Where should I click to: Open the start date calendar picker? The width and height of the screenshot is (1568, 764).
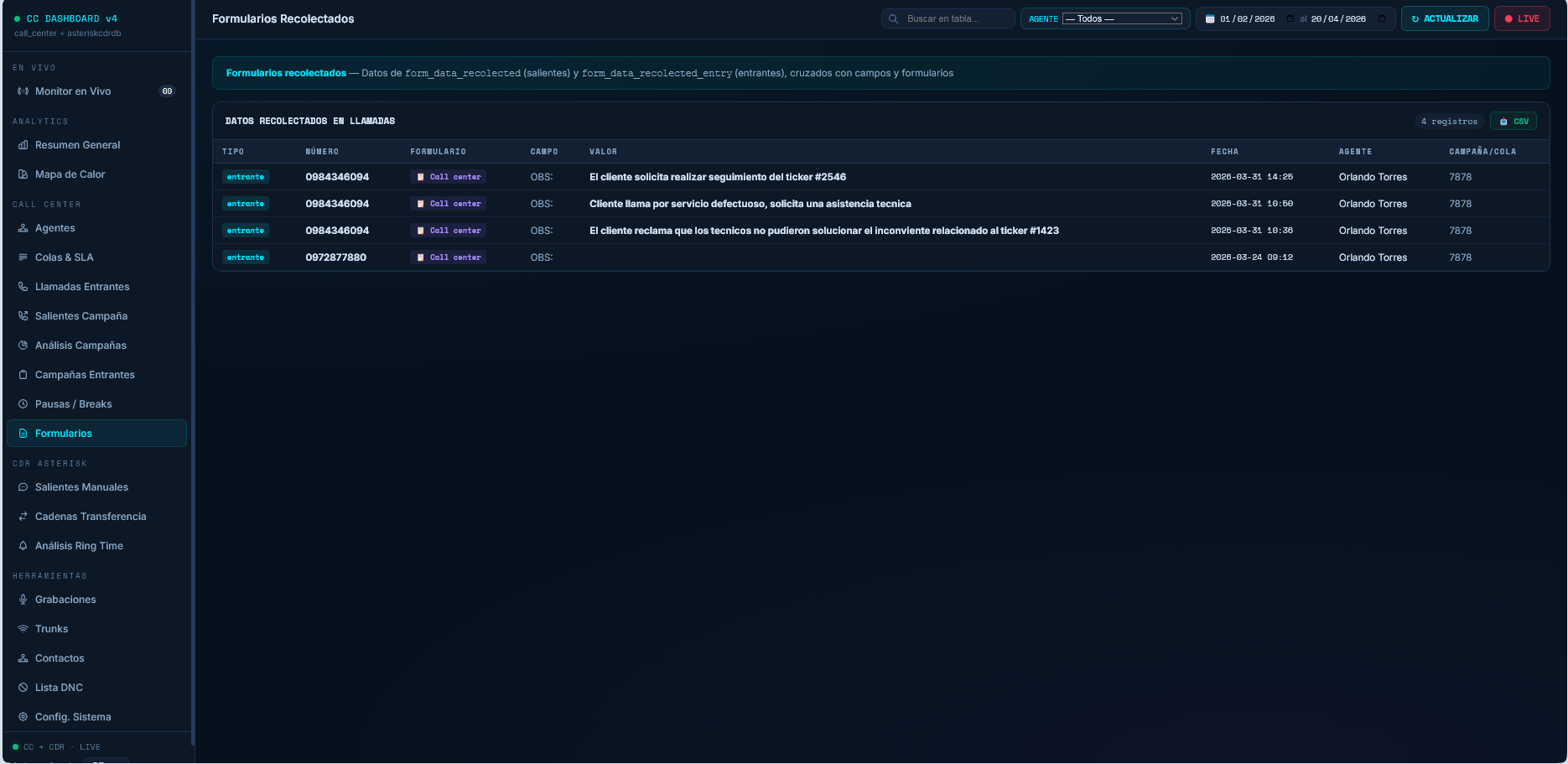(1290, 18)
